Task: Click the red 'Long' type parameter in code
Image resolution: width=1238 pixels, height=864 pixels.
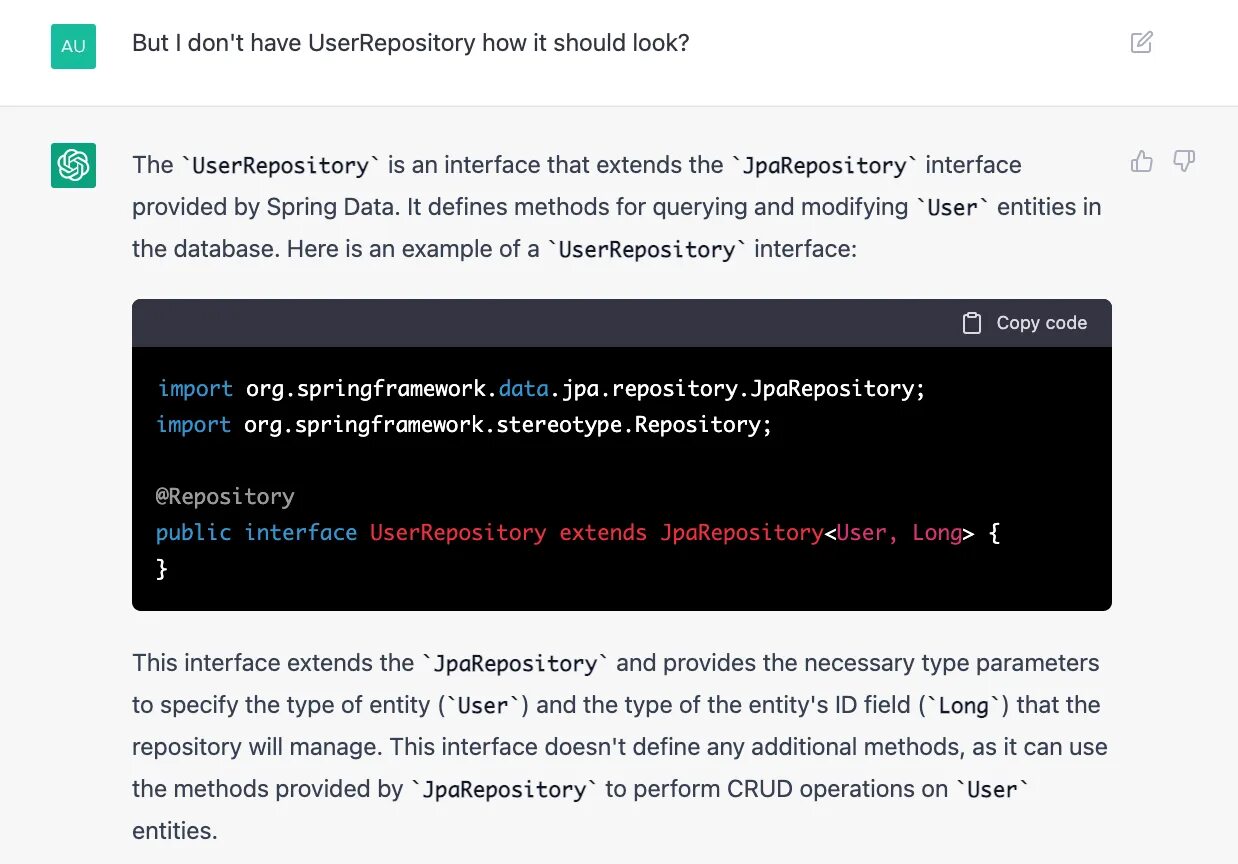Action: pos(937,532)
